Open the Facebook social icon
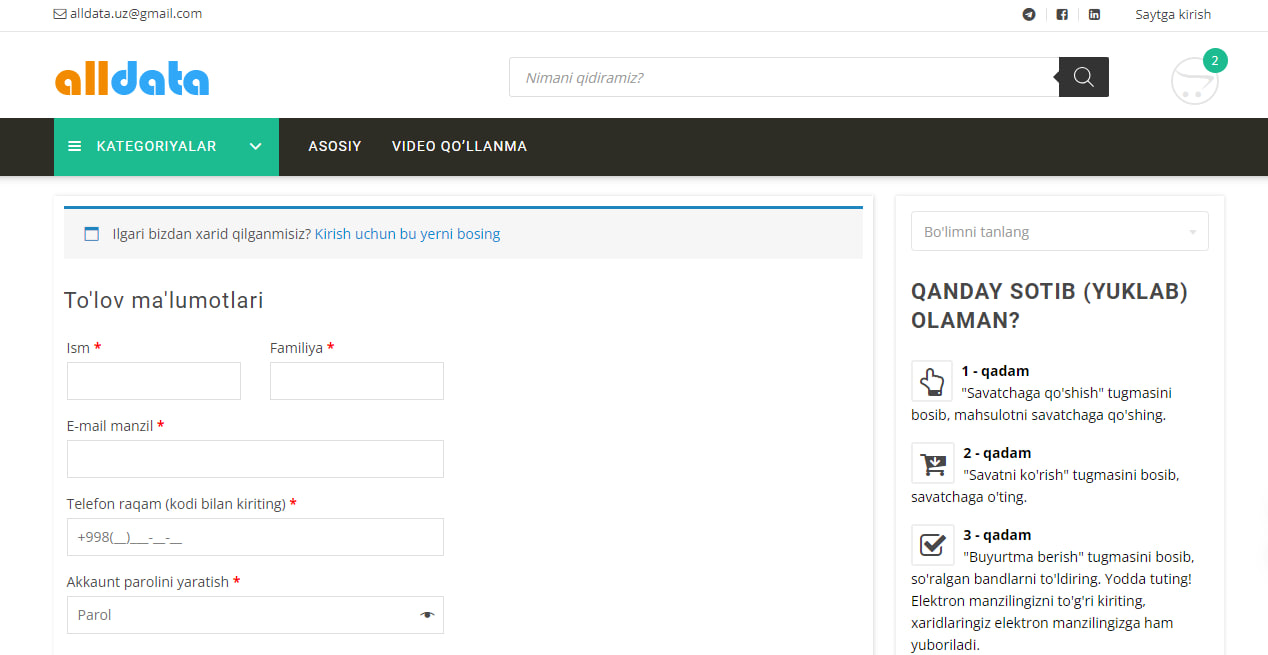Viewport: 1268px width, 655px height. point(1062,15)
